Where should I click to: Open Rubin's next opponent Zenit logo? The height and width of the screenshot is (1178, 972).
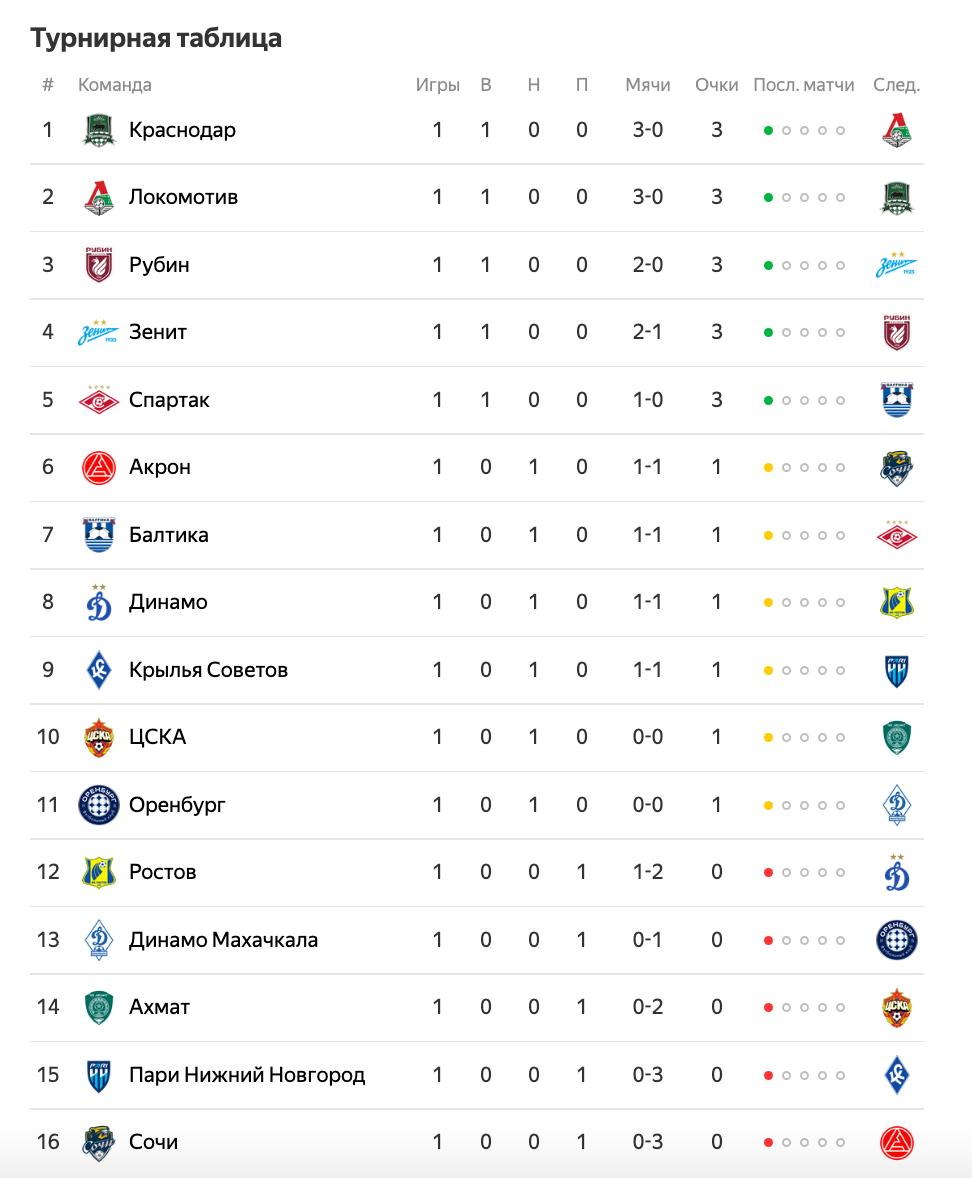coord(896,265)
